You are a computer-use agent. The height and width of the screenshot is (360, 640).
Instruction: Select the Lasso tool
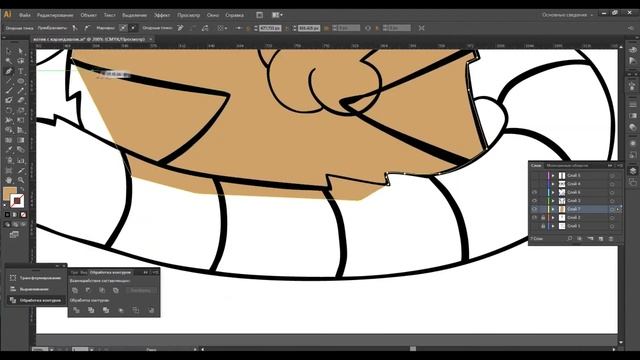point(20,61)
